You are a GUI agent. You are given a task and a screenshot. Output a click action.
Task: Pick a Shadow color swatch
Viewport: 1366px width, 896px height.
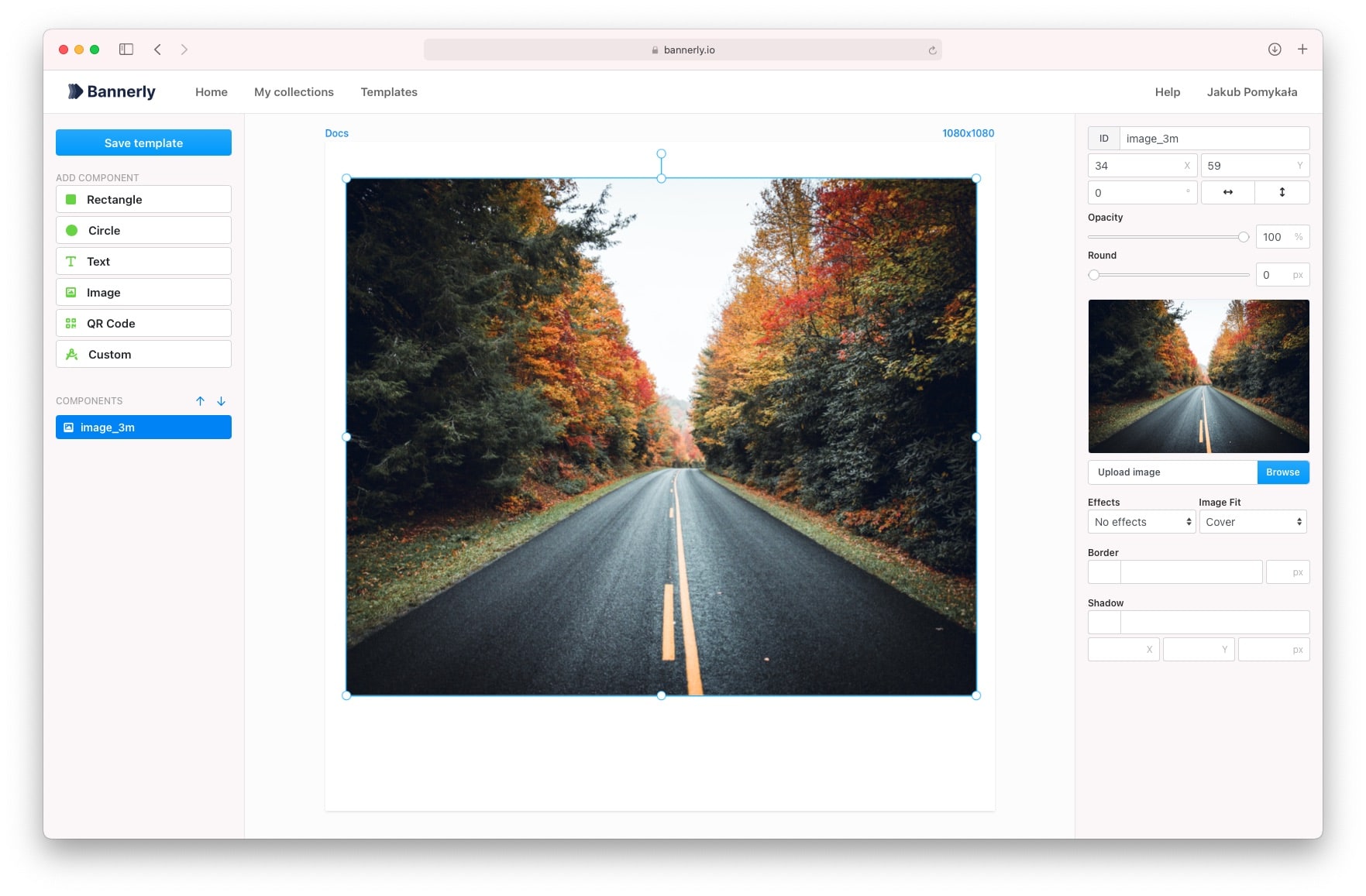pyautogui.click(x=1104, y=623)
